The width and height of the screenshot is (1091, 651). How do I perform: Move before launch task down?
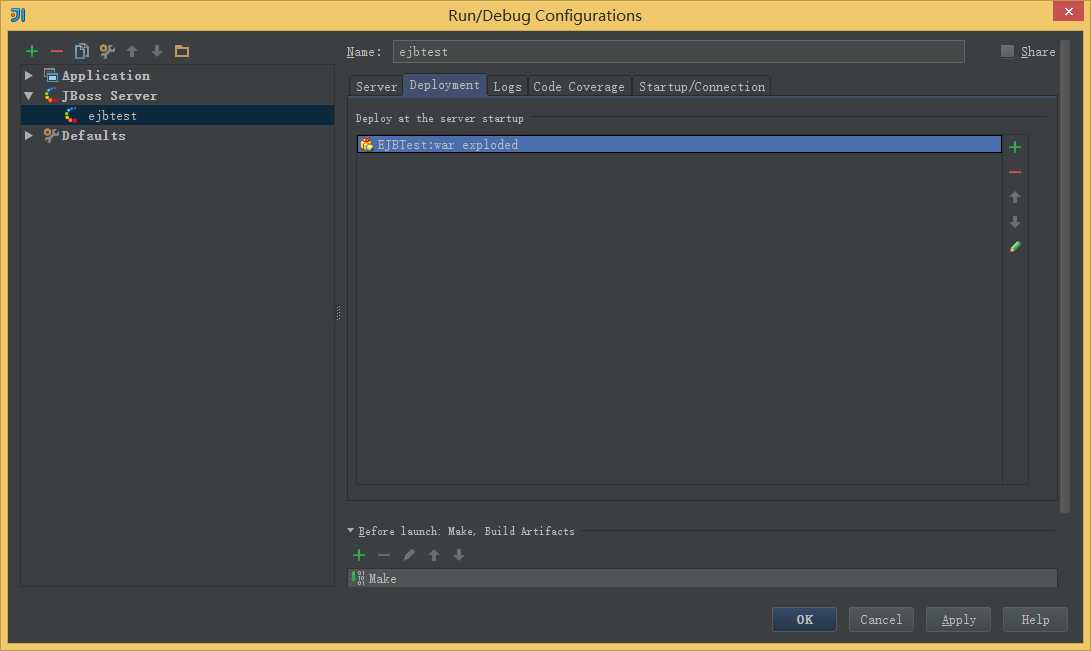pyautogui.click(x=459, y=555)
